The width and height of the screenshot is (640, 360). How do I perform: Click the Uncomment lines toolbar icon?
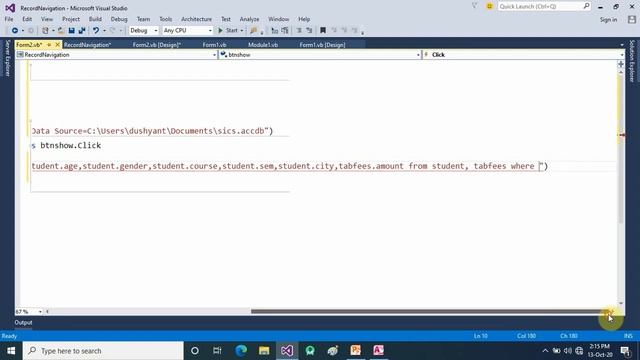coord(285,31)
